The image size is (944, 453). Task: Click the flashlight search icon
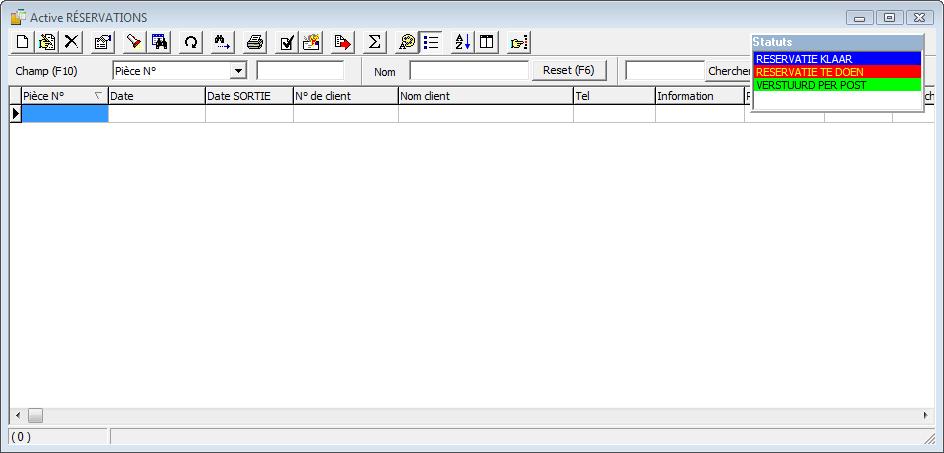point(135,42)
